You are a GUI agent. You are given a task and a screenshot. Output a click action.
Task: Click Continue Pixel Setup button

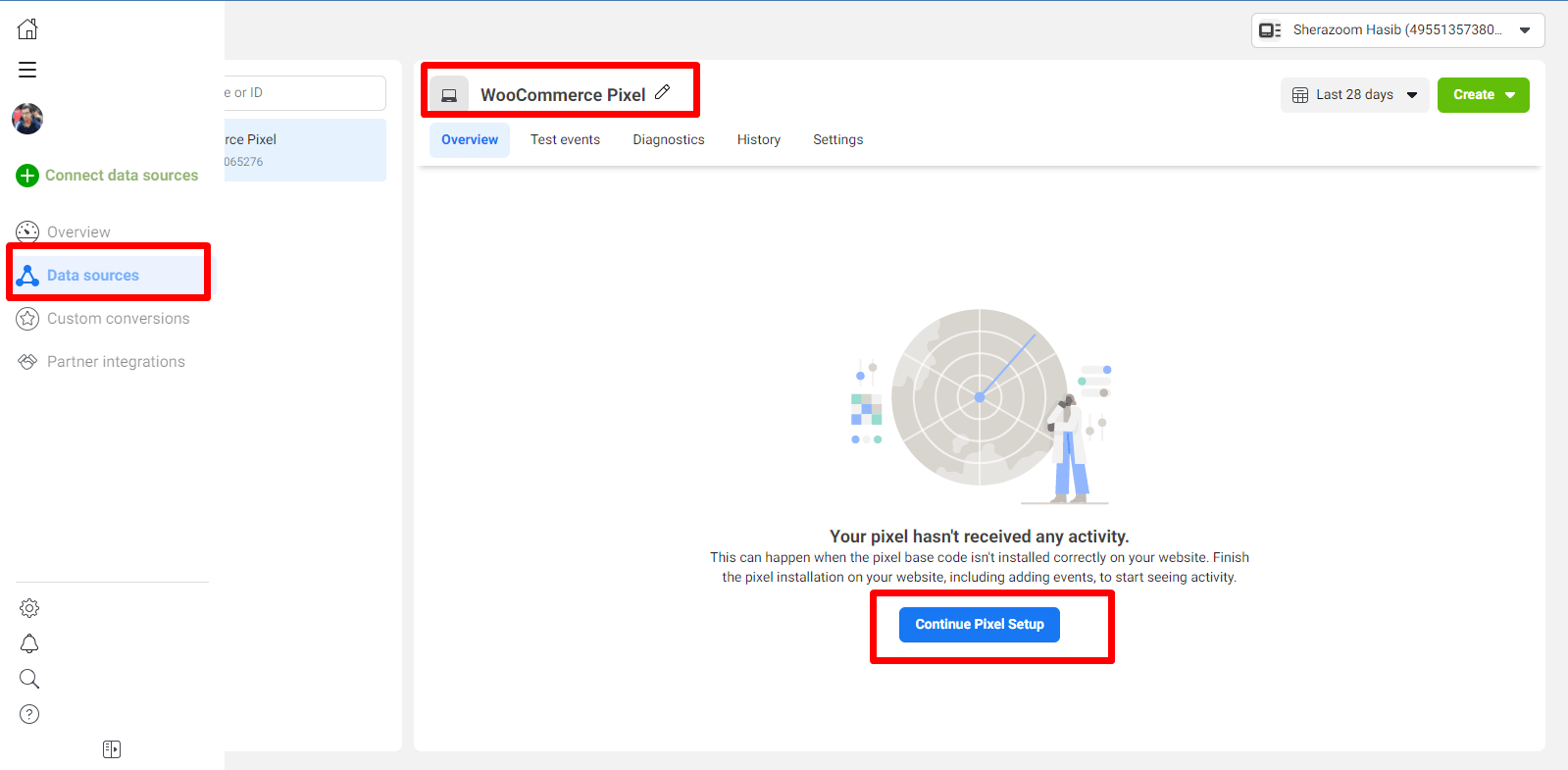click(980, 625)
